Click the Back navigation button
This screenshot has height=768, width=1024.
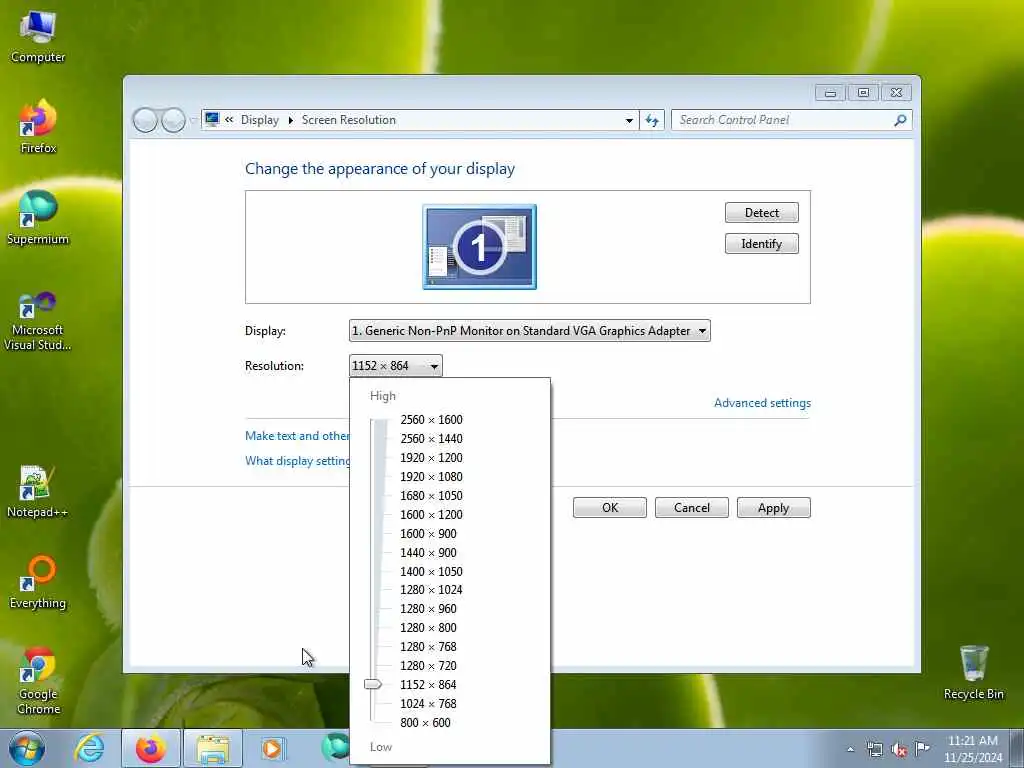(x=145, y=120)
